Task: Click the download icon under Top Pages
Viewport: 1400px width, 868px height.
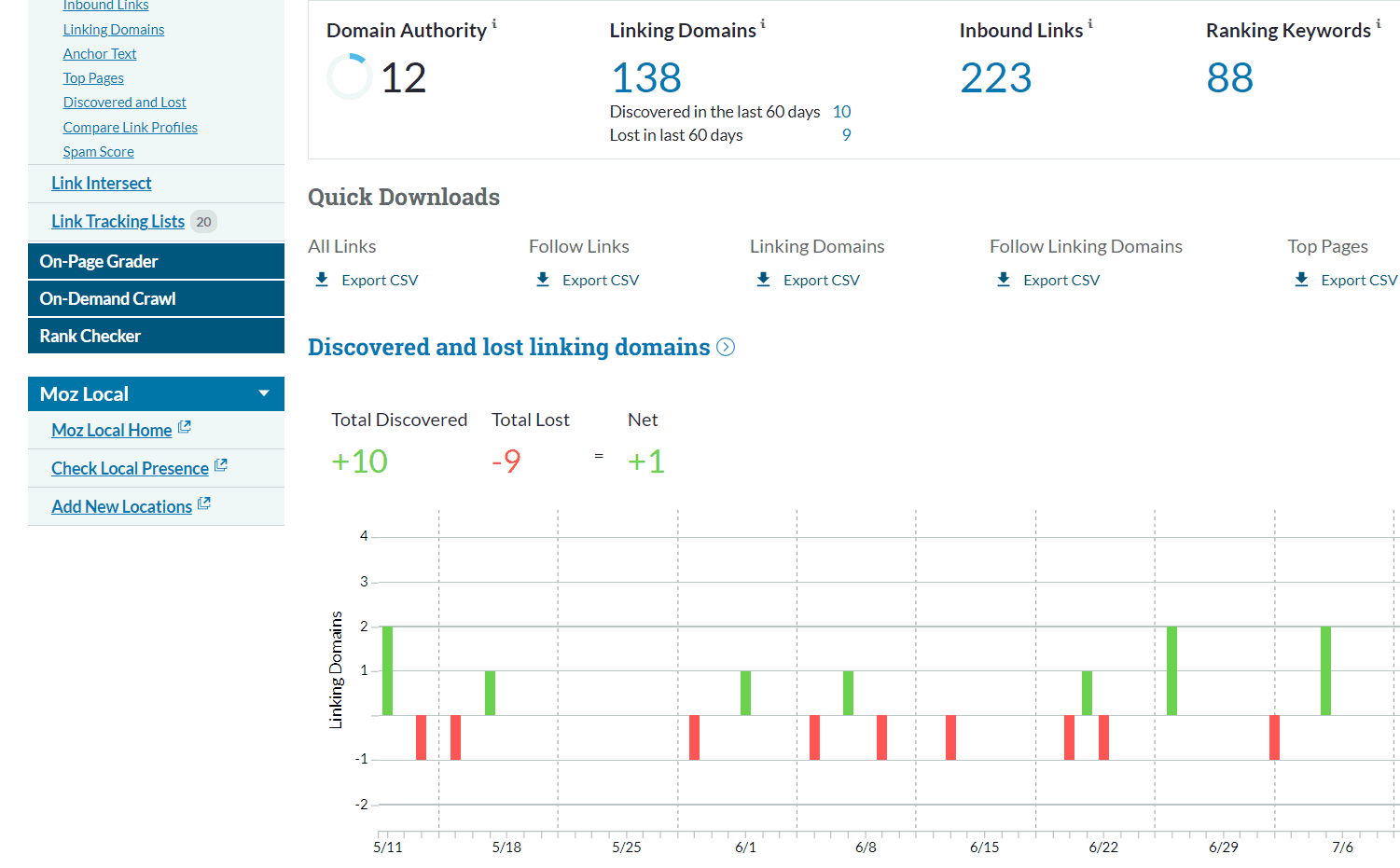Action: (1301, 279)
